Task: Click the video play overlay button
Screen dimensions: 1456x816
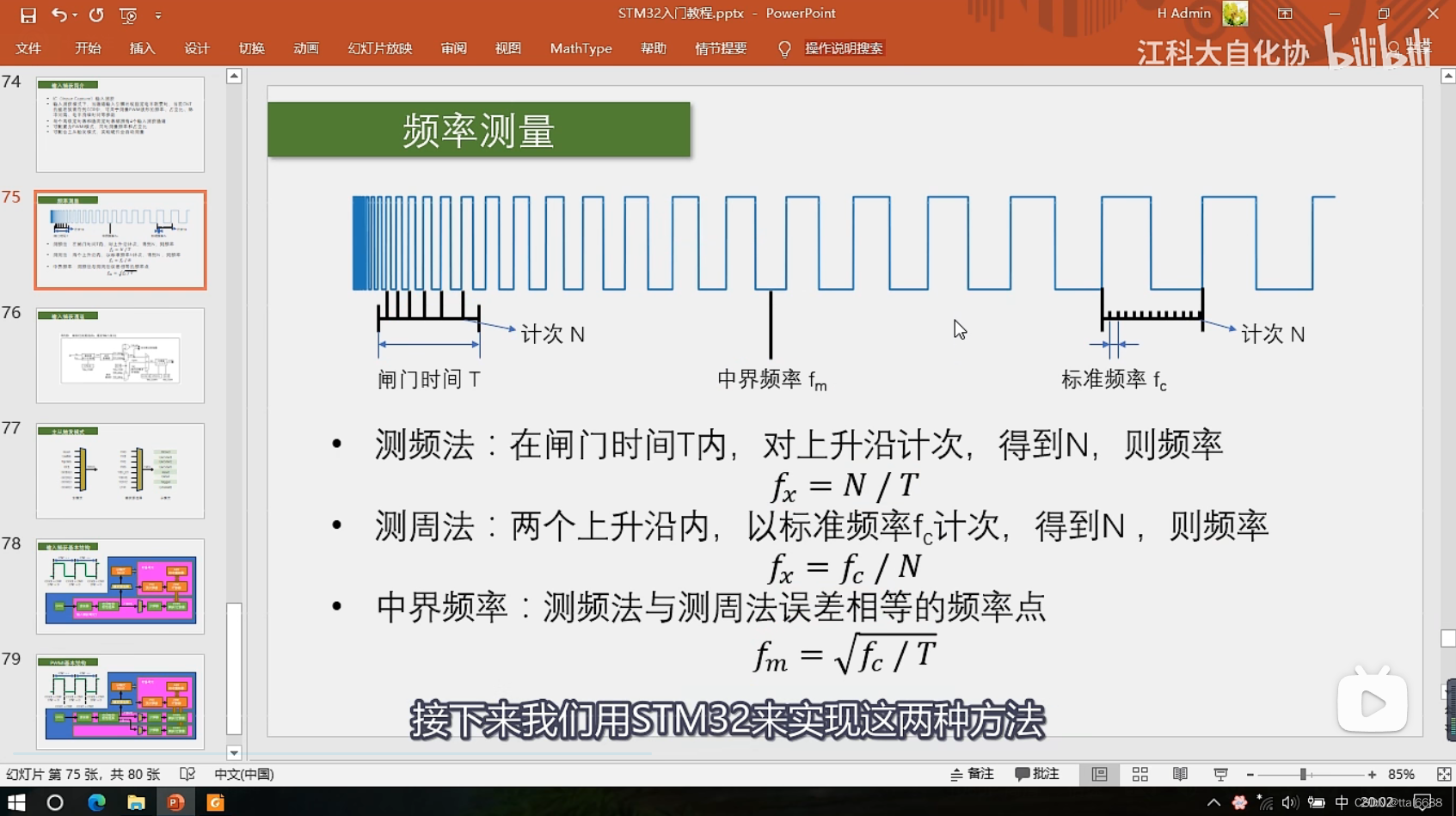Action: pos(1372,702)
